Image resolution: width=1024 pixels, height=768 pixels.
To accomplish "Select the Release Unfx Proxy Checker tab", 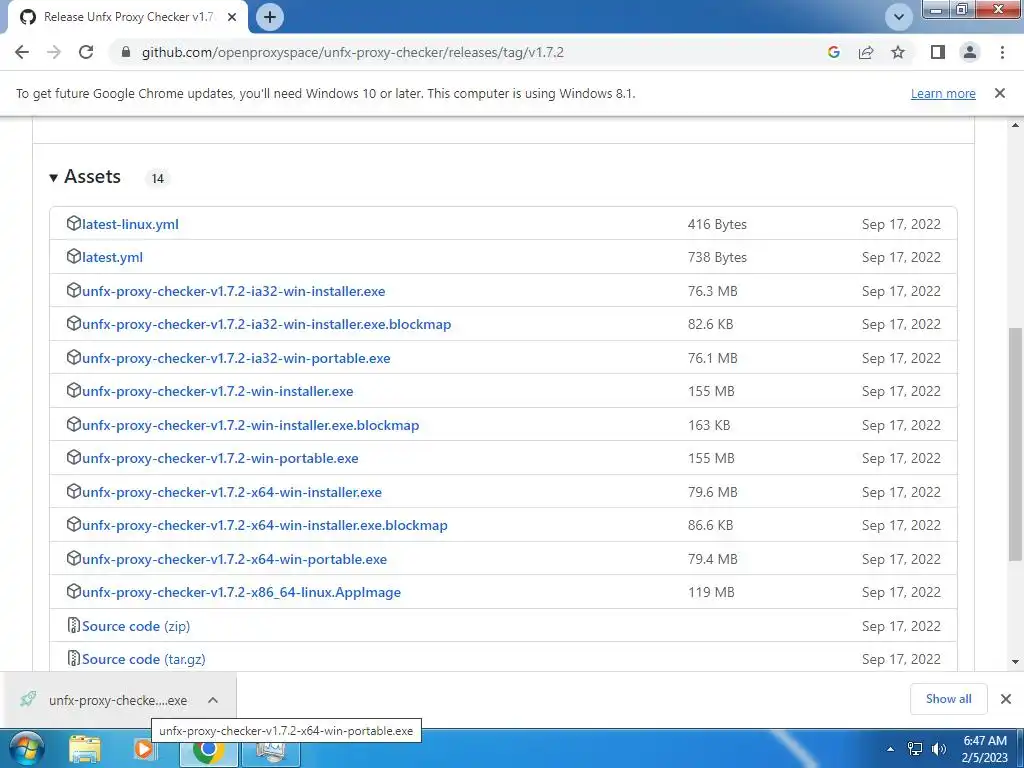I will point(127,18).
